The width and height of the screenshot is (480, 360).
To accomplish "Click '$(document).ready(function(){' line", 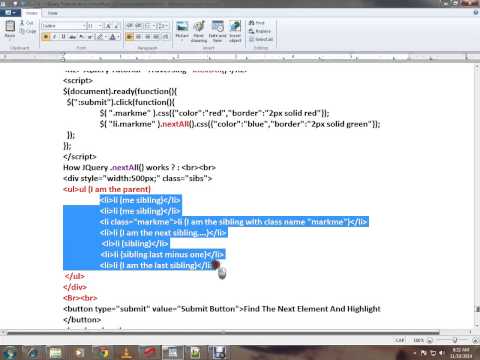I will pos(120,91).
